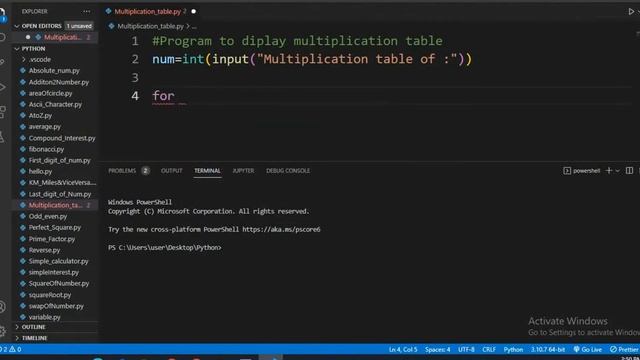Open First_digit_of_num.py file
Viewport: 640px width, 360px height.
60,160
